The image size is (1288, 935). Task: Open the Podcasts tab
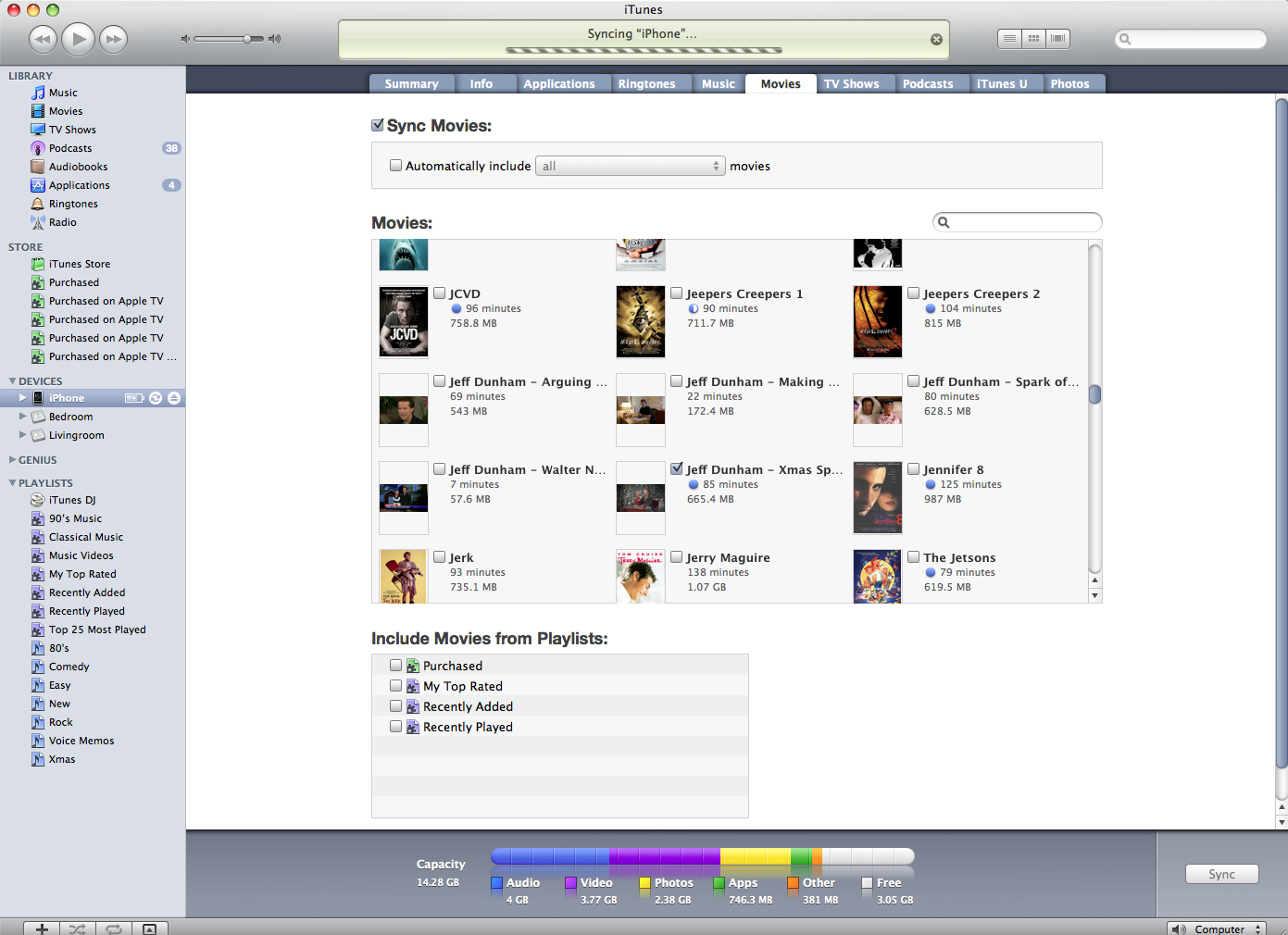pos(928,83)
